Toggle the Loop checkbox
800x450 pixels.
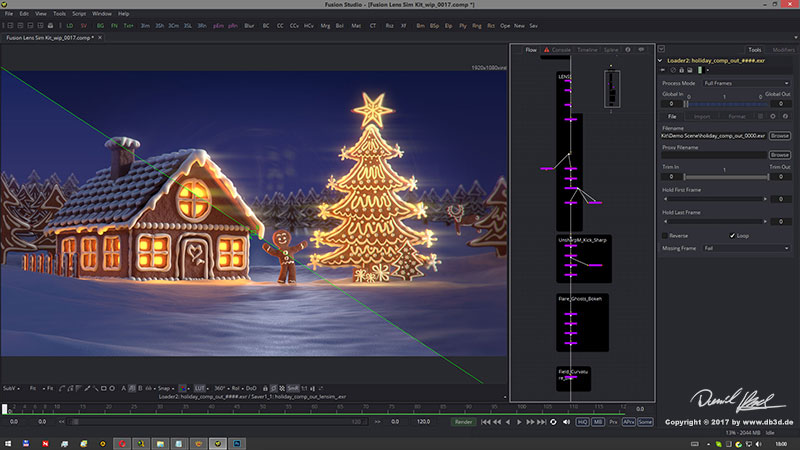732,236
